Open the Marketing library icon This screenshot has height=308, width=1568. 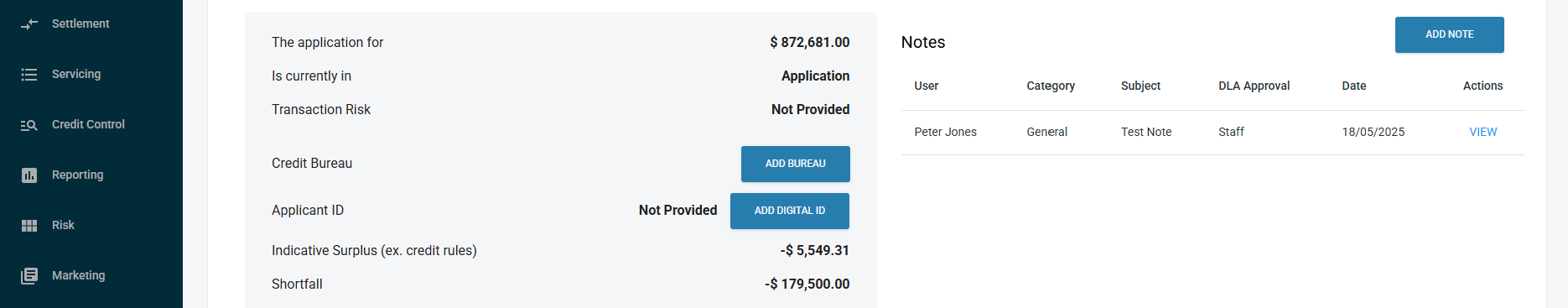click(x=29, y=276)
